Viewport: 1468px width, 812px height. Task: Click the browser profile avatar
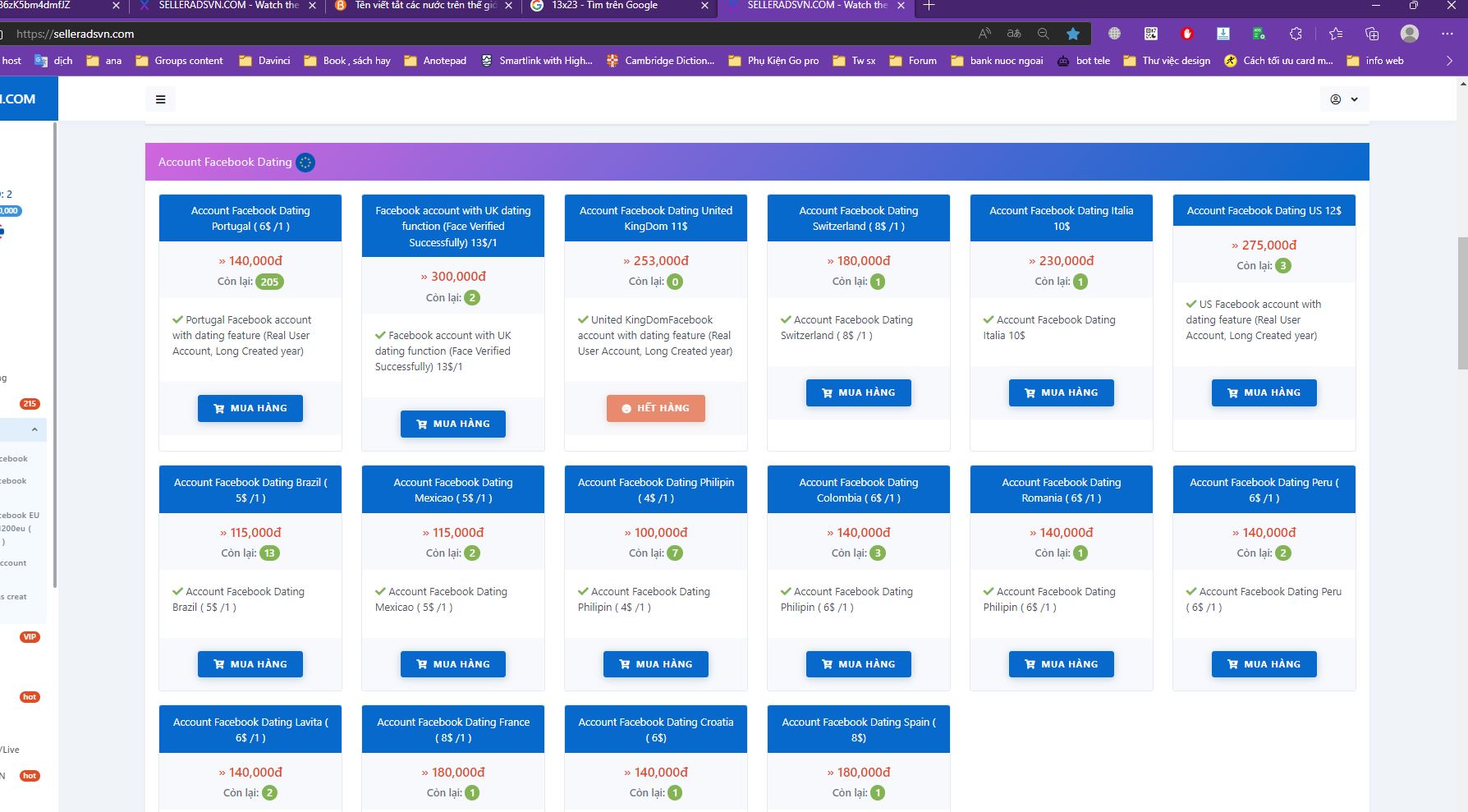click(1410, 34)
